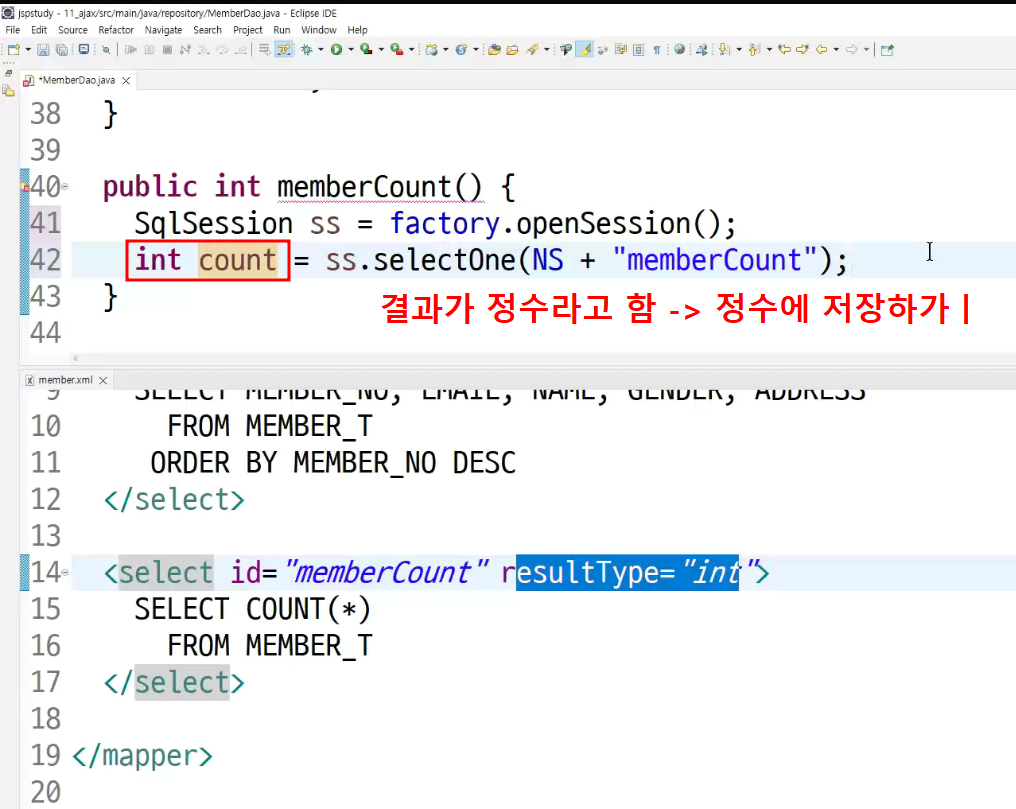Click the Suspend debug icon
The image size is (1016, 809).
click(x=149, y=49)
